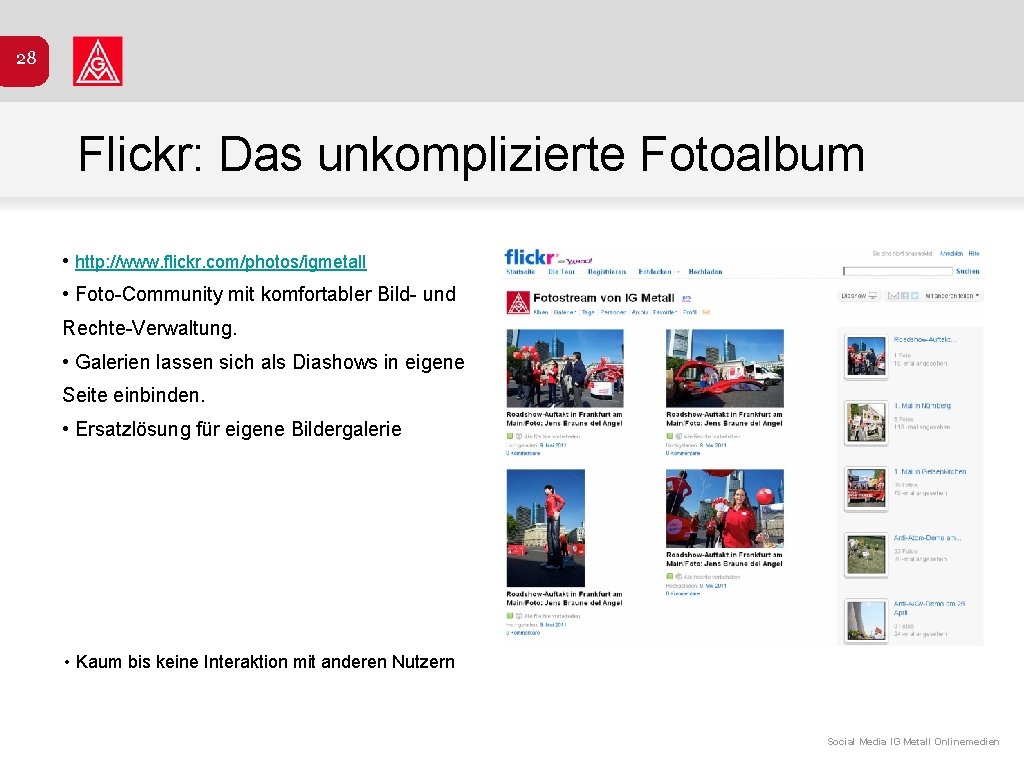The width and height of the screenshot is (1024, 768).
Task: Click footer Social Media IG Metall Onlinemedien
Action: (913, 741)
